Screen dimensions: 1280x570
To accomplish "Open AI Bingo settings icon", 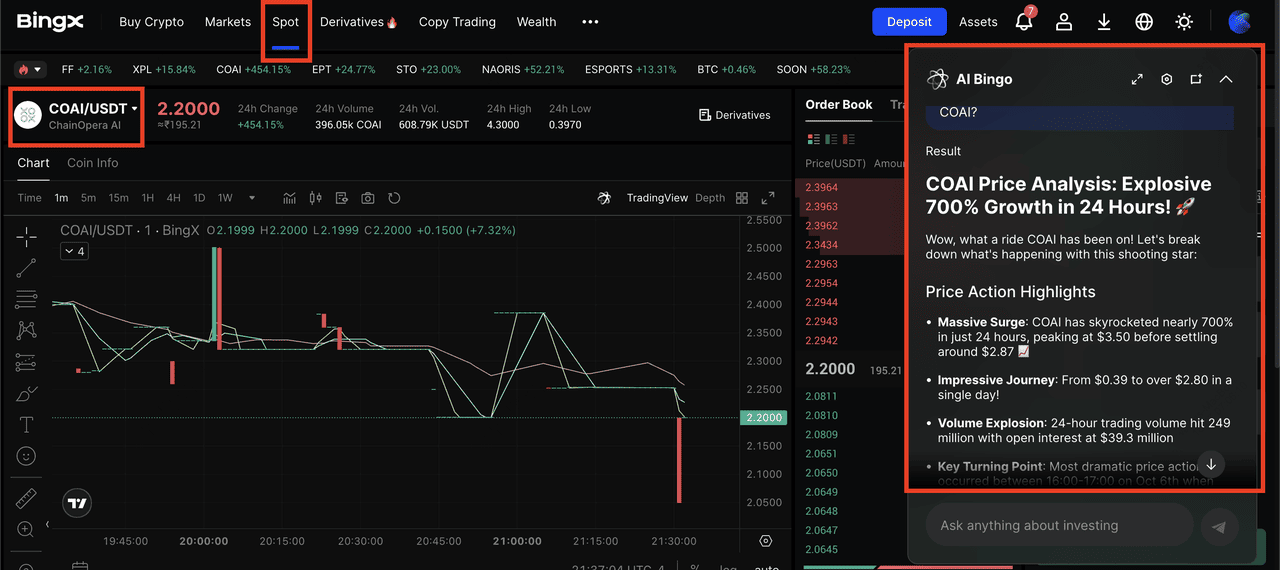I will click(x=1166, y=79).
